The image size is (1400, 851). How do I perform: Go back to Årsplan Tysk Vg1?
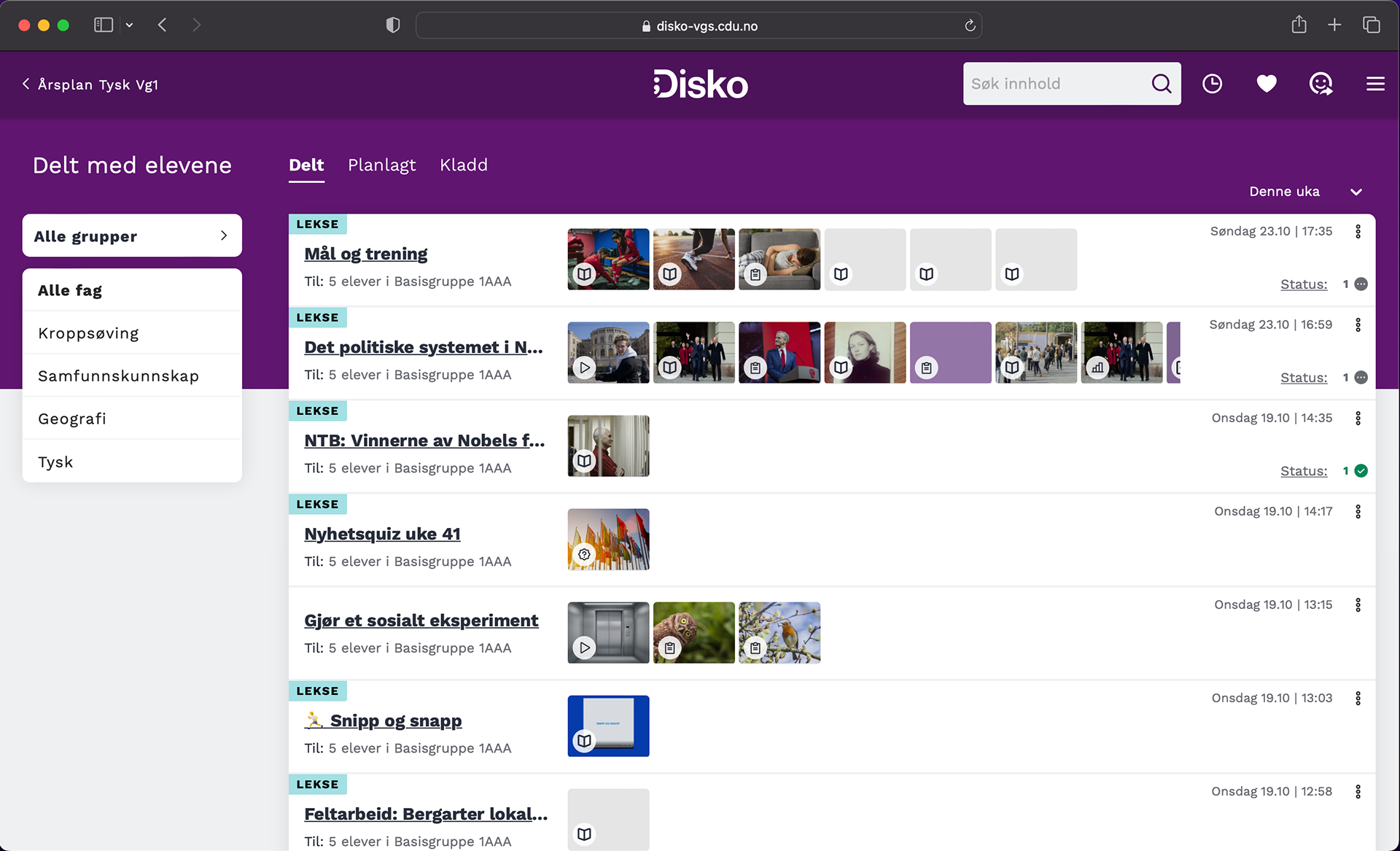[x=90, y=85]
